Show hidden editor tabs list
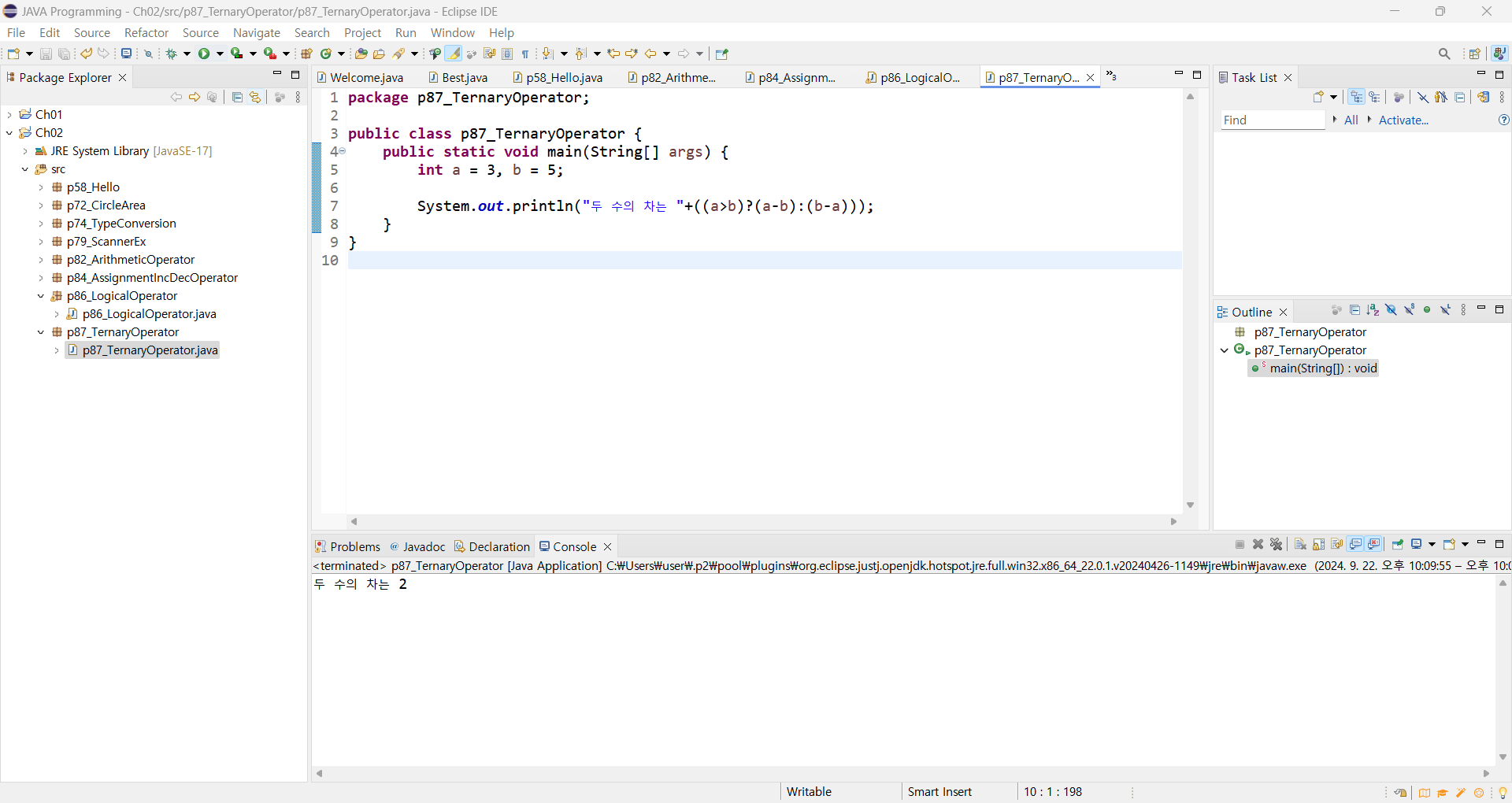Screen dimensions: 1512x803 pos(1111,76)
